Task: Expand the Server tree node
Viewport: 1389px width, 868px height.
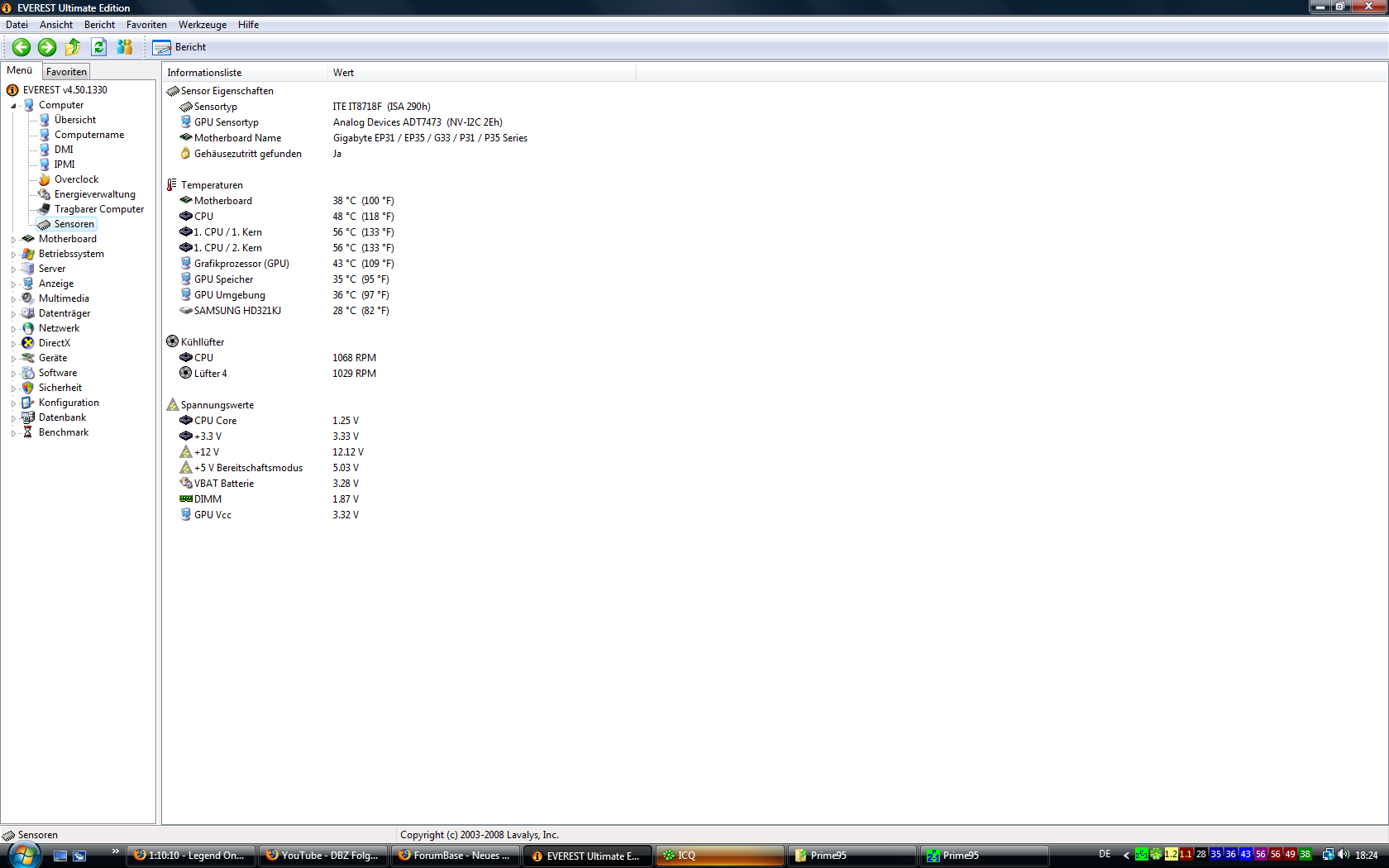Action: point(13,269)
